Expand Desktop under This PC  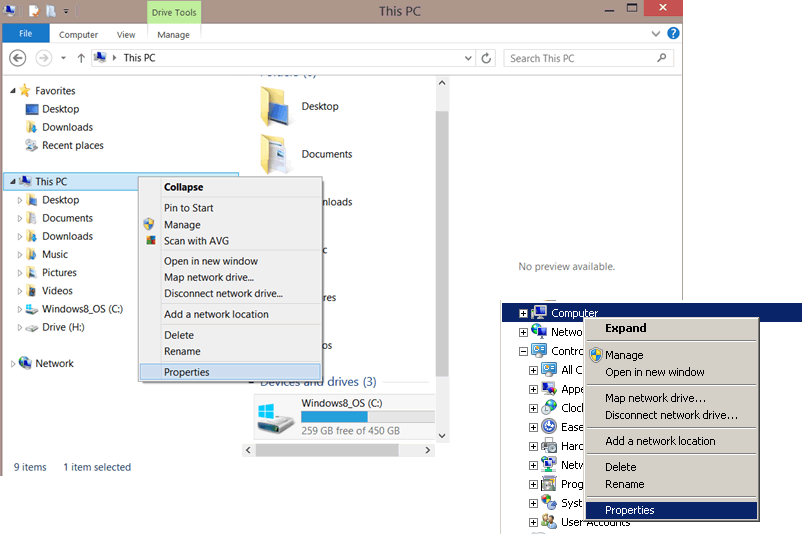click(19, 200)
